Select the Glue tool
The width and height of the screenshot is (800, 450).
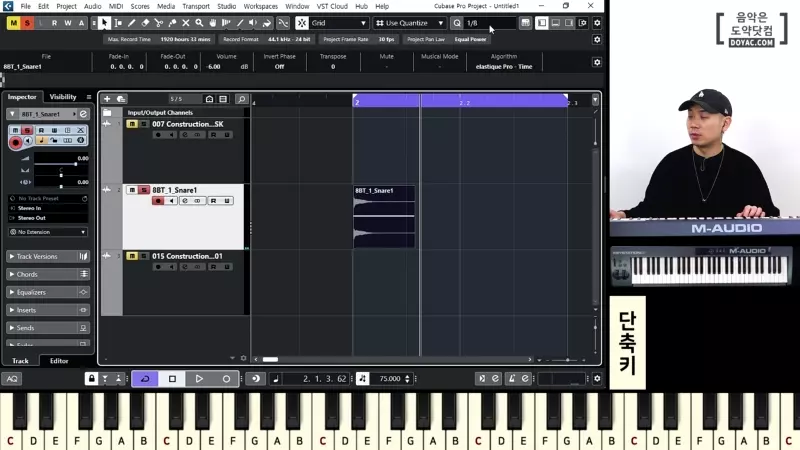pos(172,23)
